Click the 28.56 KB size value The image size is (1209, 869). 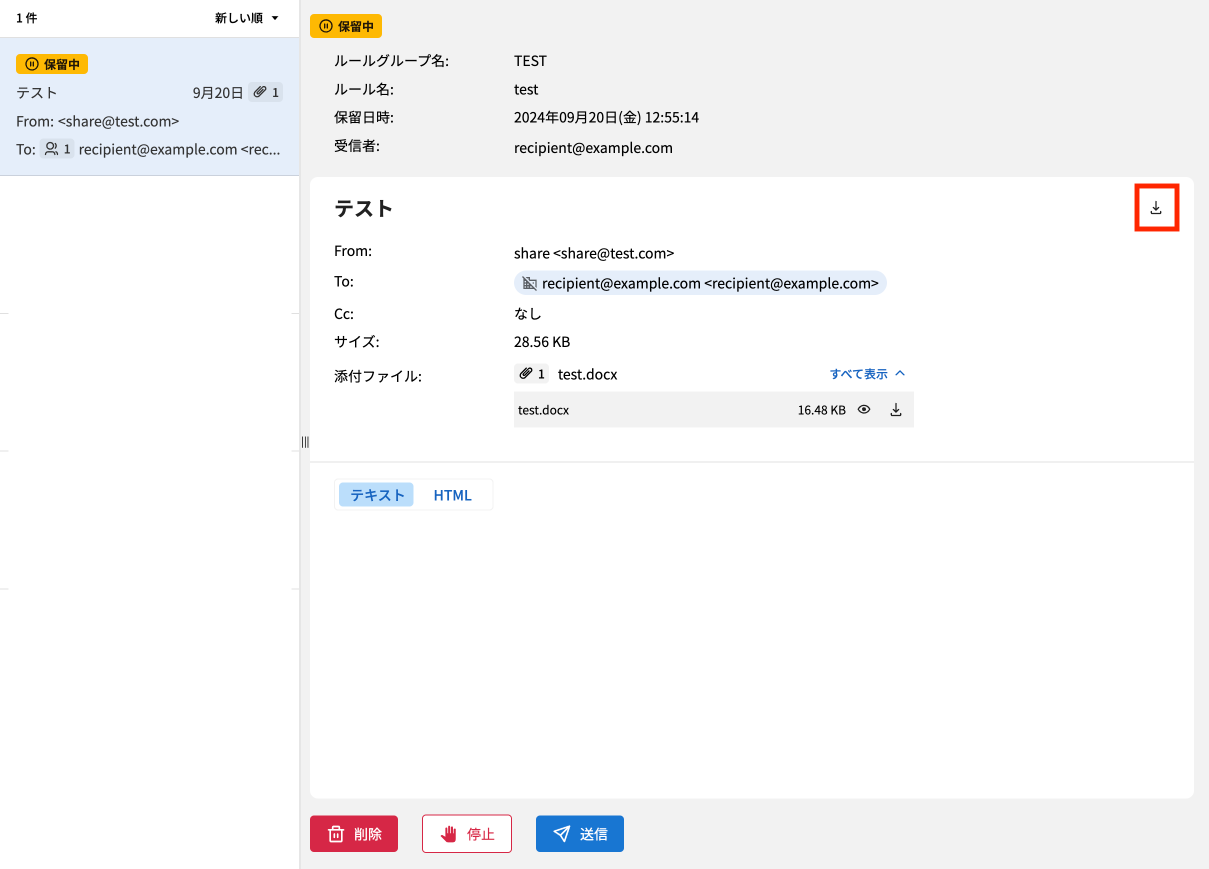pyautogui.click(x=542, y=341)
